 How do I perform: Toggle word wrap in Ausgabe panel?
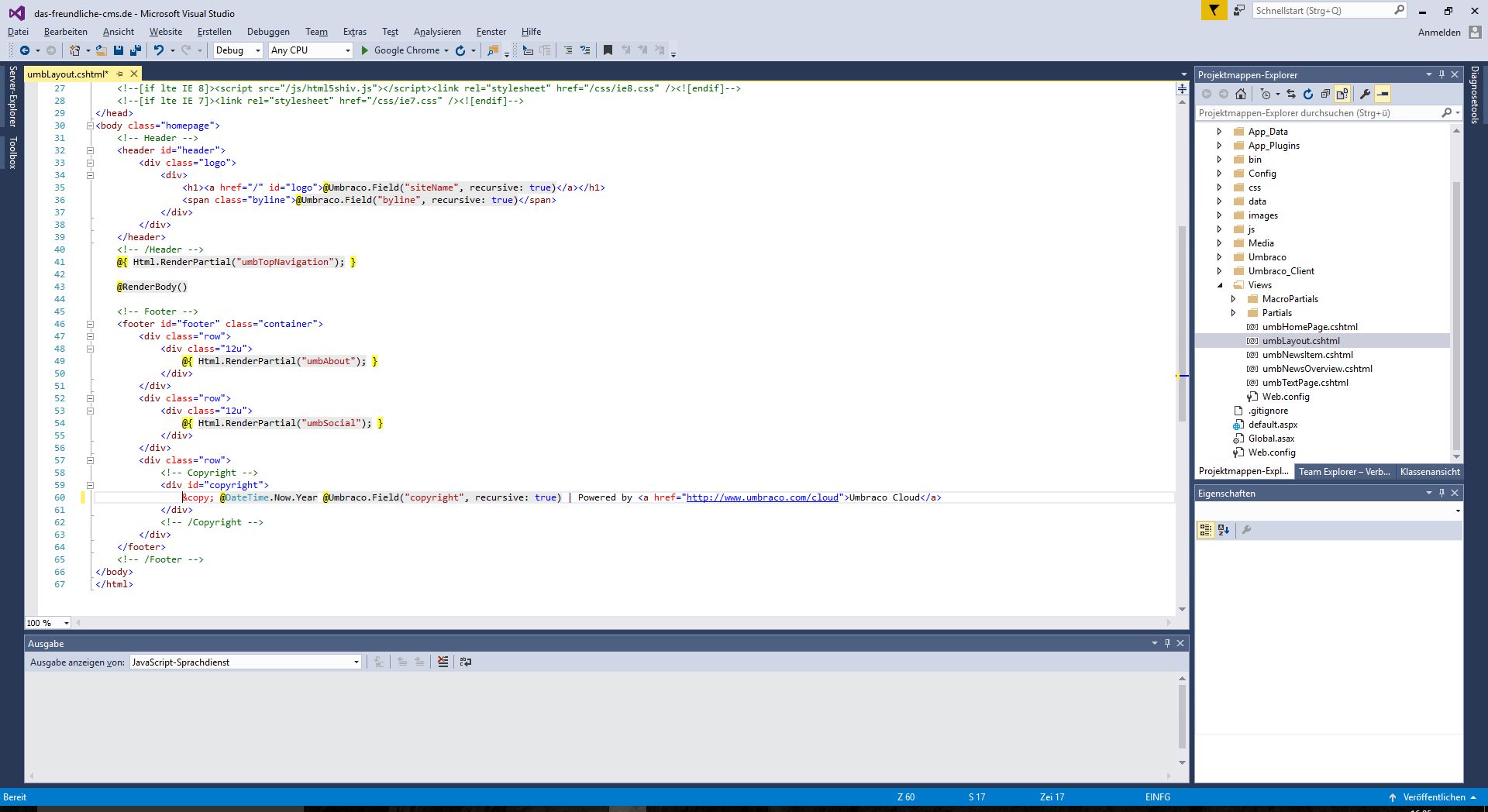[x=466, y=662]
